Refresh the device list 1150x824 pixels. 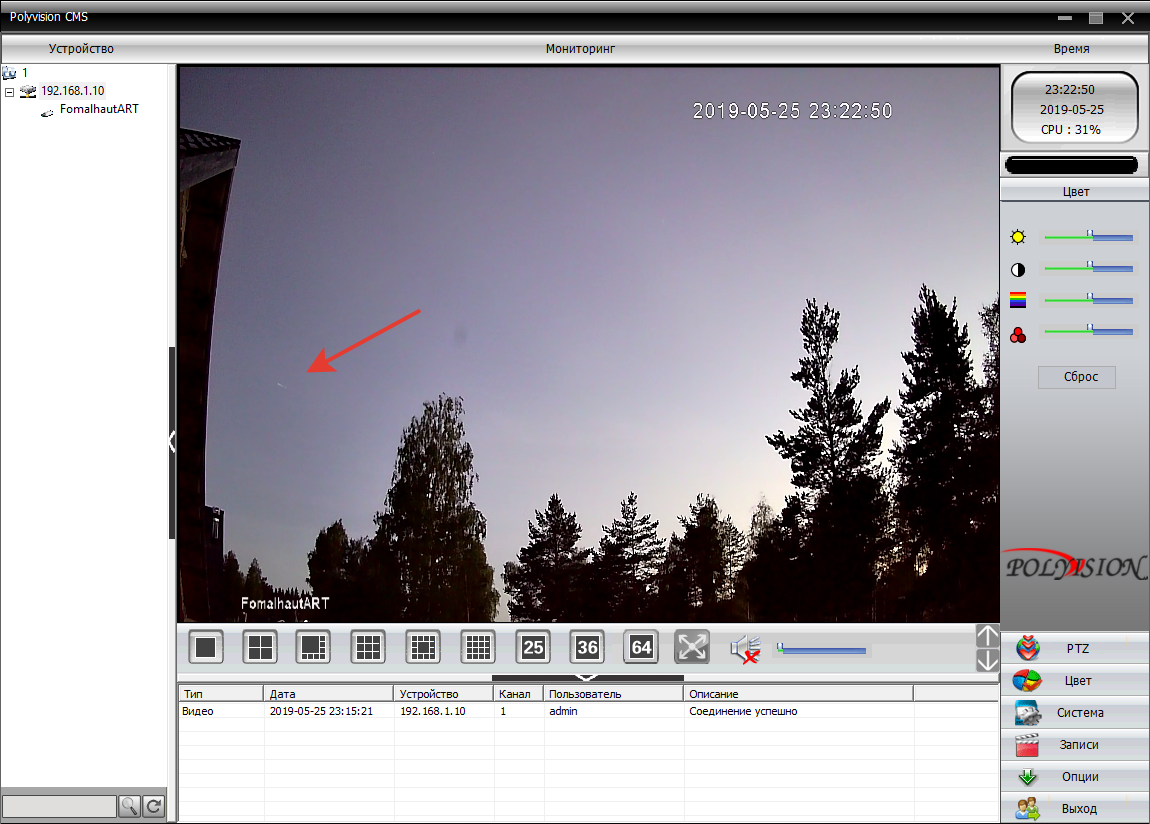(154, 806)
